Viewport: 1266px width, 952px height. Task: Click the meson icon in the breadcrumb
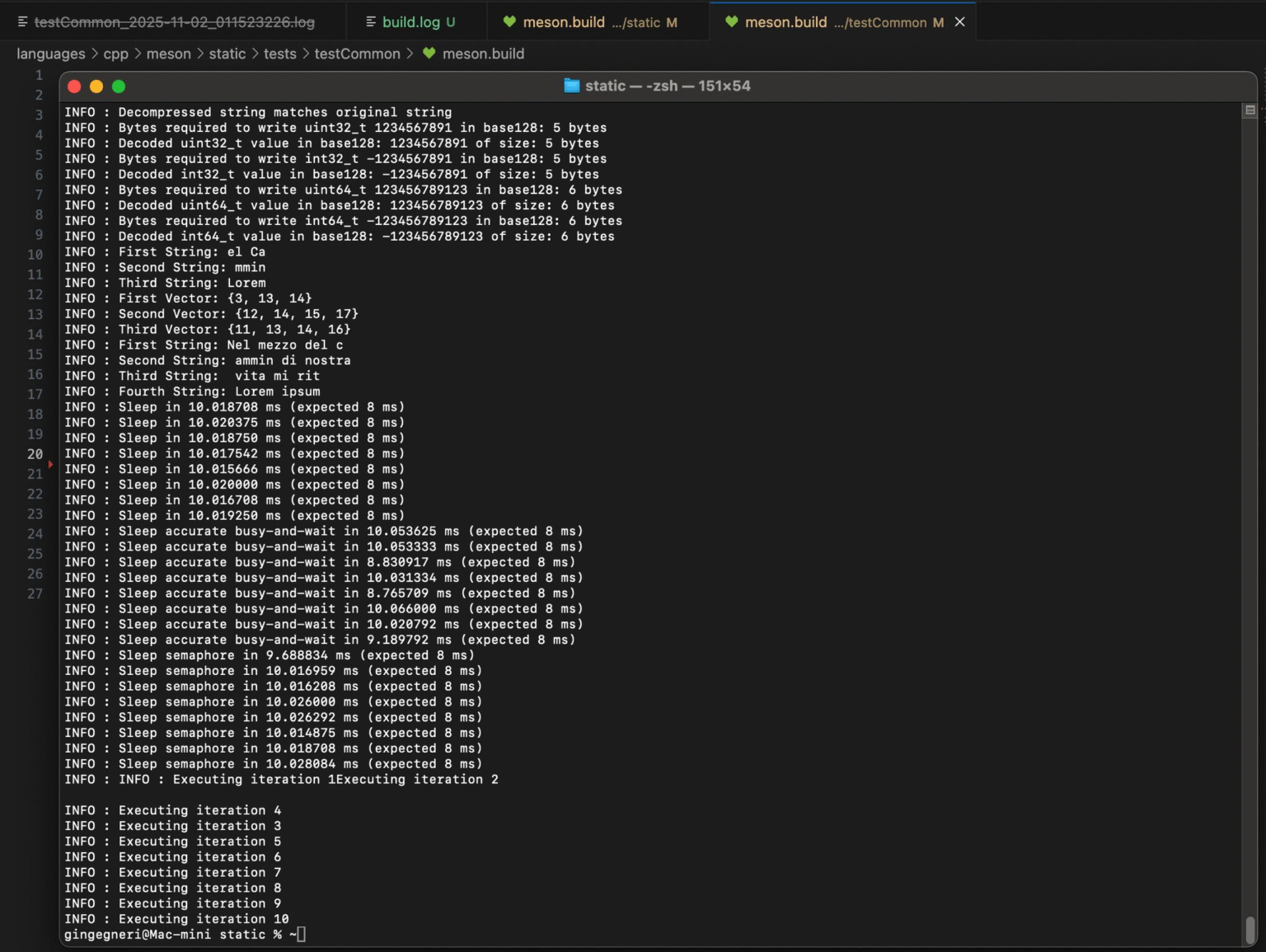coord(429,54)
